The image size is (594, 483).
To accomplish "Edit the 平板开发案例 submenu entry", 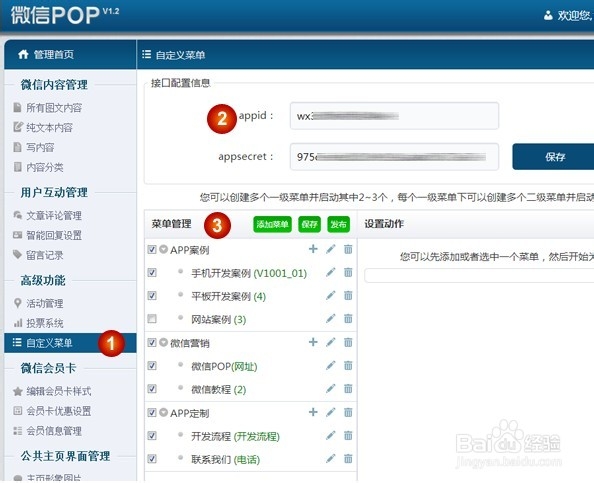I will tap(331, 295).
